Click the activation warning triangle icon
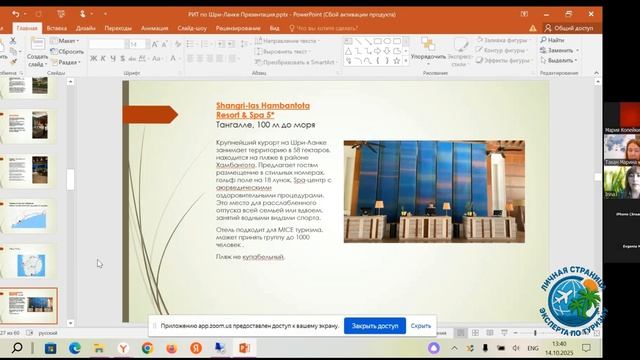This screenshot has height=360, width=640. [x=533, y=28]
